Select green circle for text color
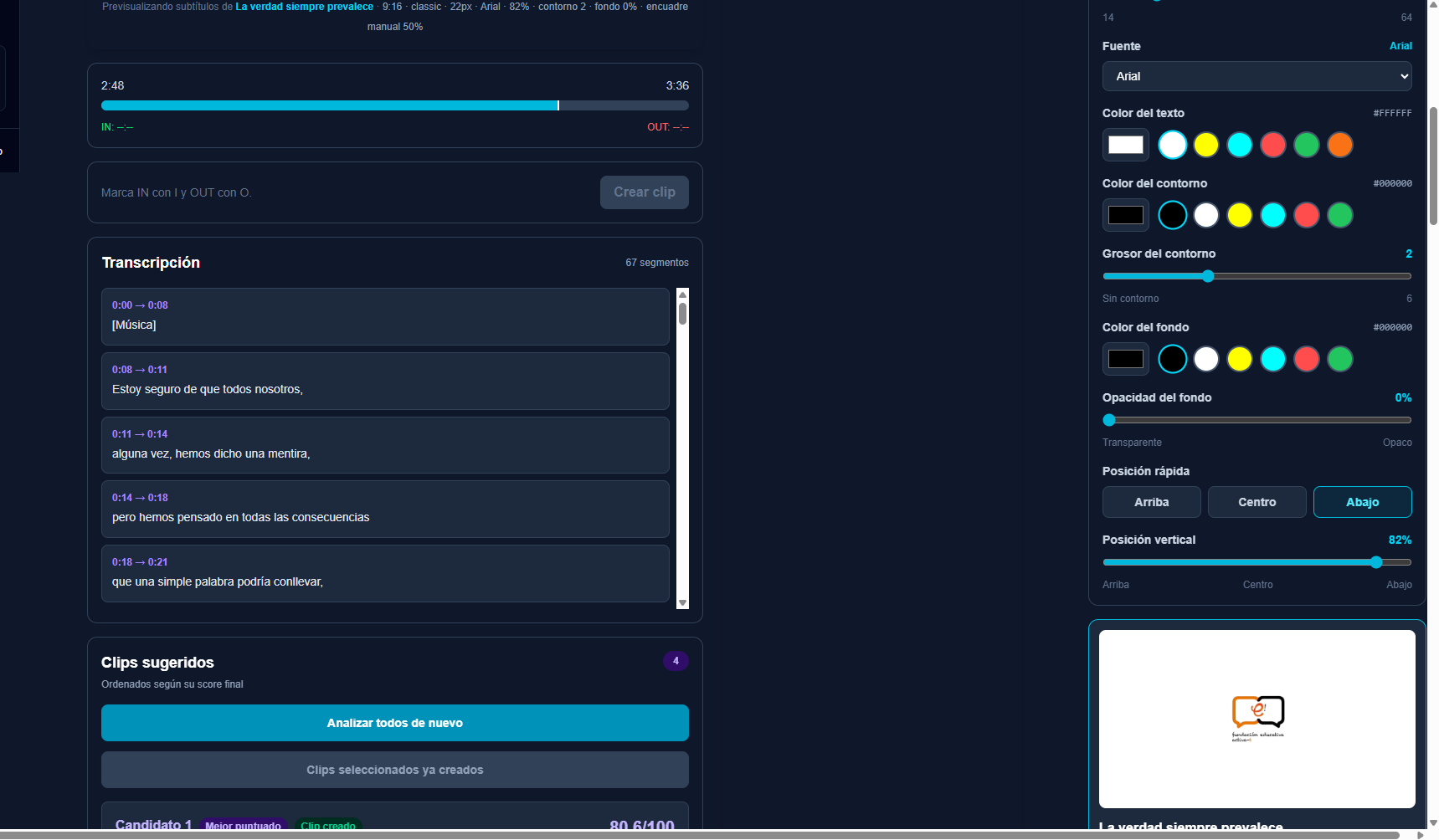This screenshot has width=1439, height=840. coord(1307,145)
